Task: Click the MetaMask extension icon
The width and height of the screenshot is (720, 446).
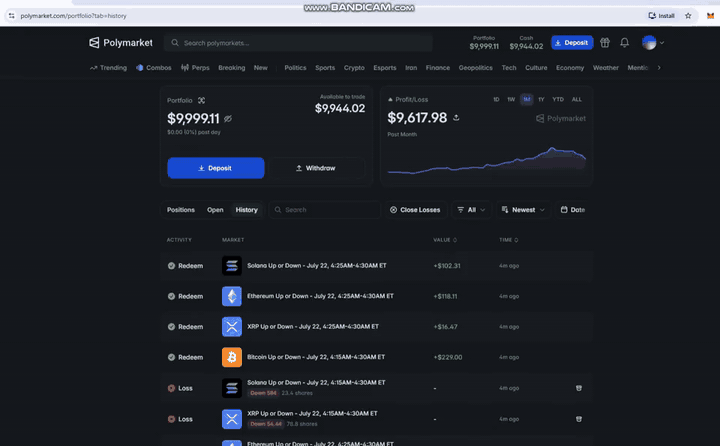Action: pos(710,16)
